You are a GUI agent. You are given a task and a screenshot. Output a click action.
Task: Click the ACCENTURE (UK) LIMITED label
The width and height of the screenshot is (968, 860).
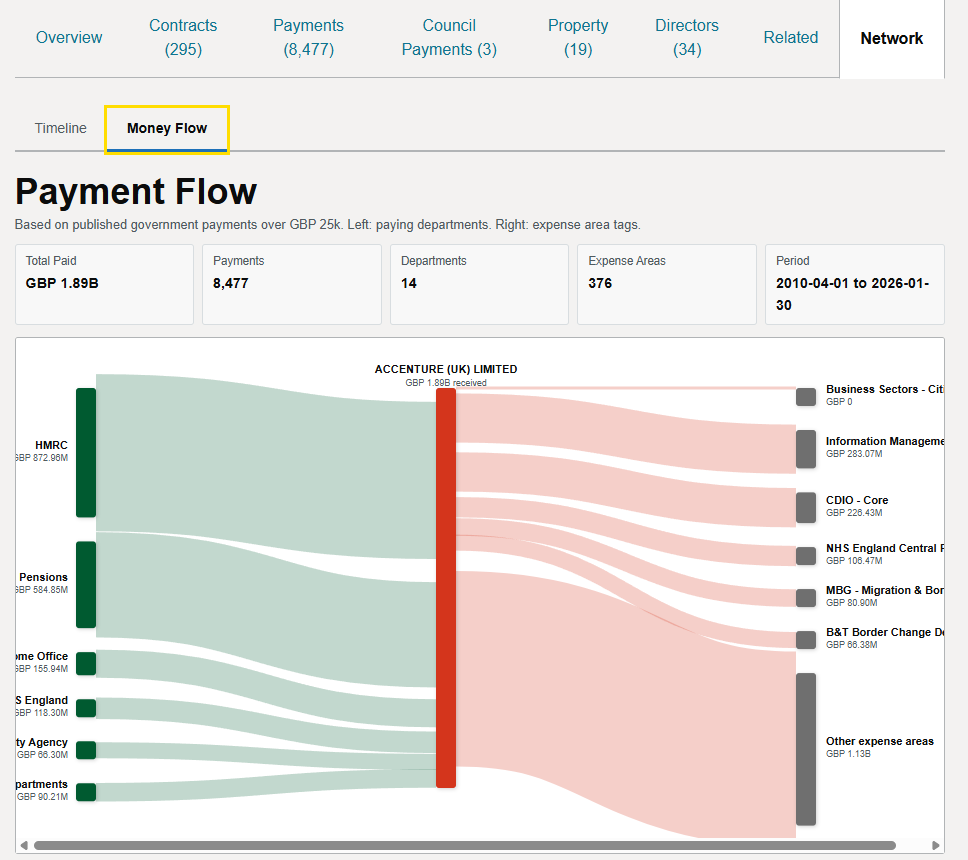coord(446,369)
